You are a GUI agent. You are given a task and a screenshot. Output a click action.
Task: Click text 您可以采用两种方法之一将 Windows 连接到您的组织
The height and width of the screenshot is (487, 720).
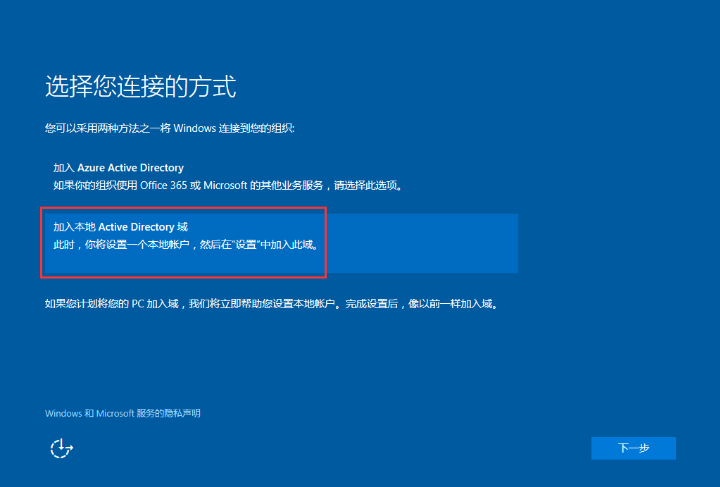coord(169,128)
